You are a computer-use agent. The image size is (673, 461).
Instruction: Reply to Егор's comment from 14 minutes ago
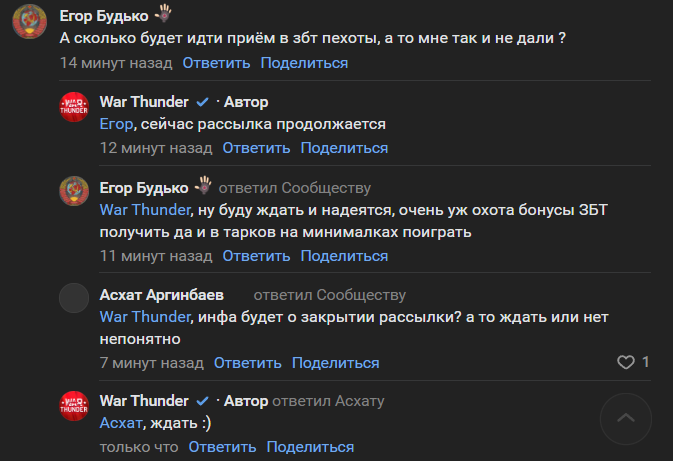[x=216, y=63]
